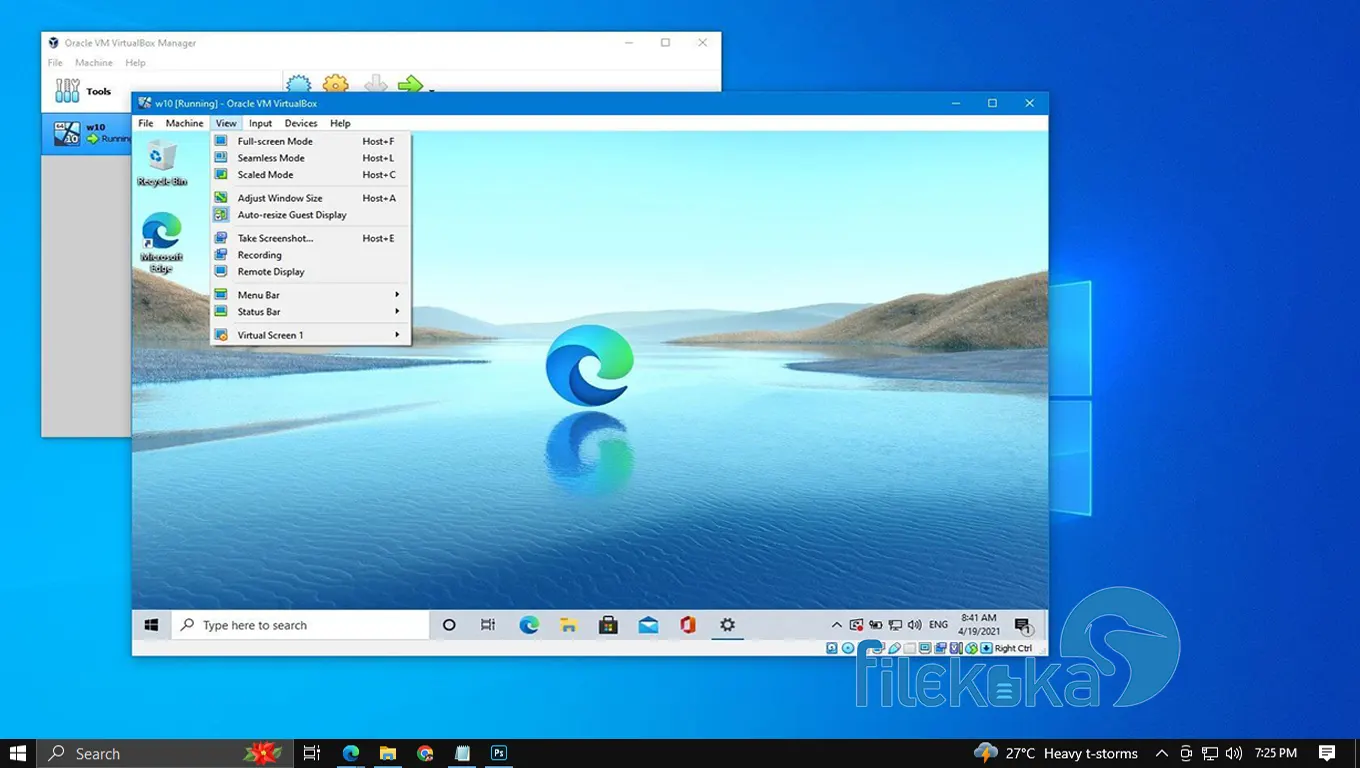Expand host system tray hidden icons chevron

1161,753
